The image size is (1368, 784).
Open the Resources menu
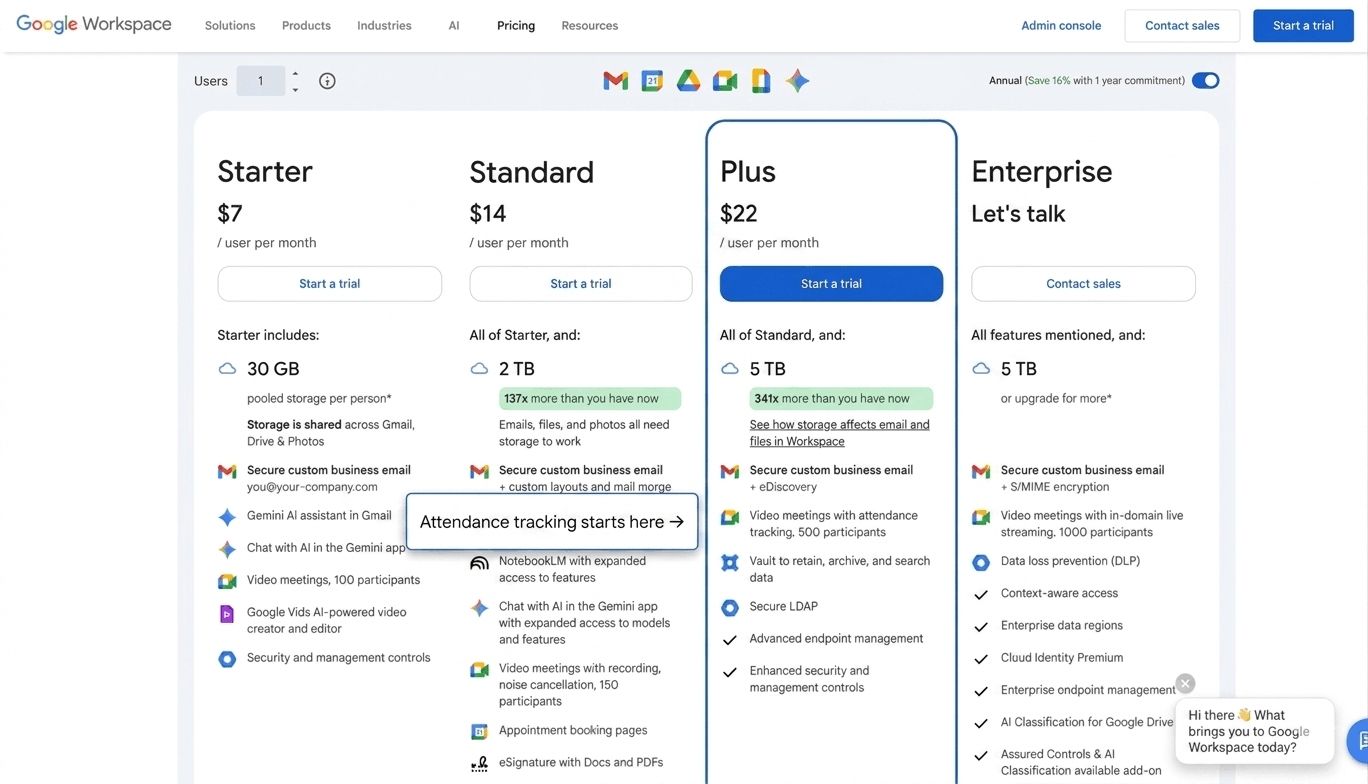(x=590, y=26)
